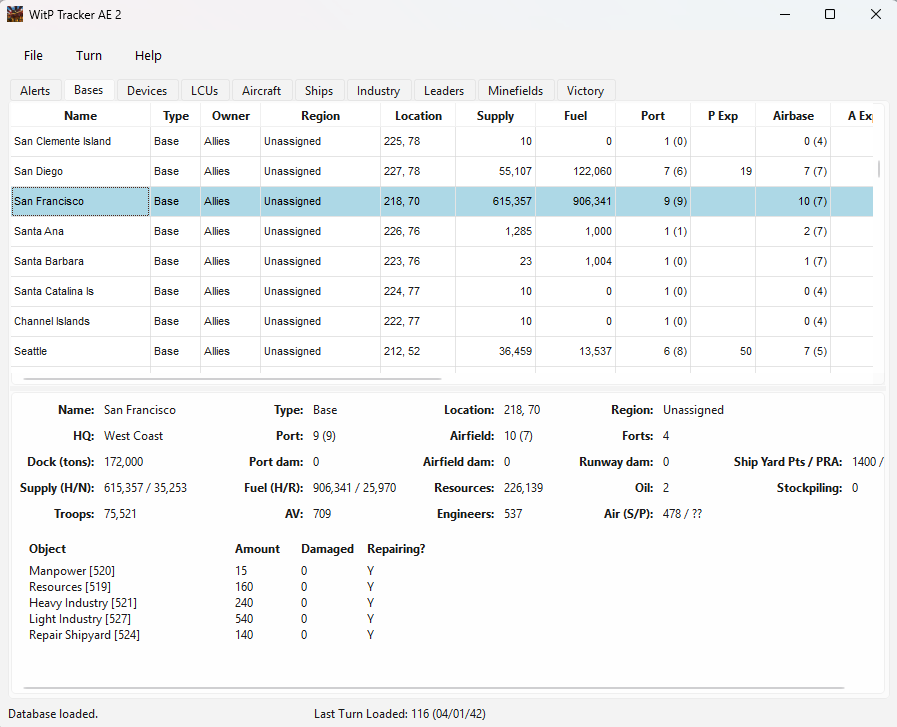
Task: Open the Victory tab
Action: [585, 91]
